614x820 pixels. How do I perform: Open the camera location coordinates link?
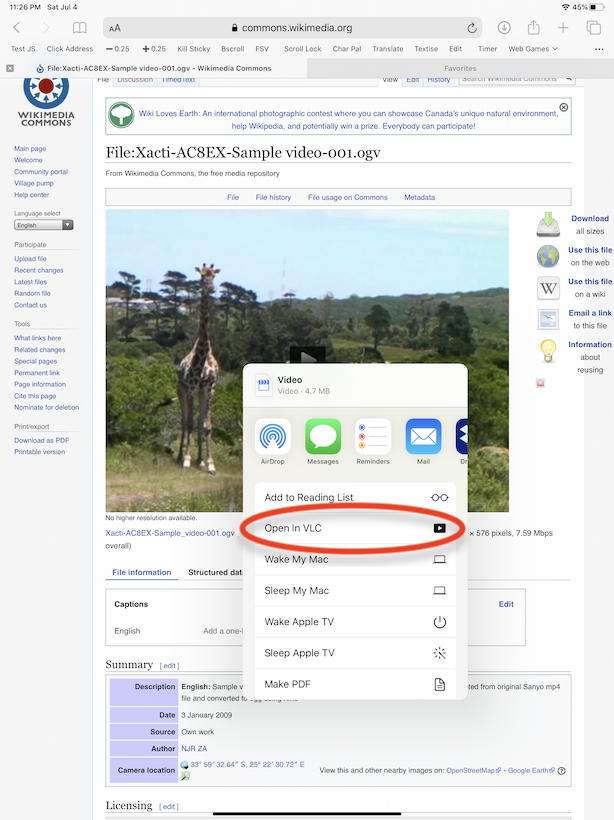[x=247, y=764]
